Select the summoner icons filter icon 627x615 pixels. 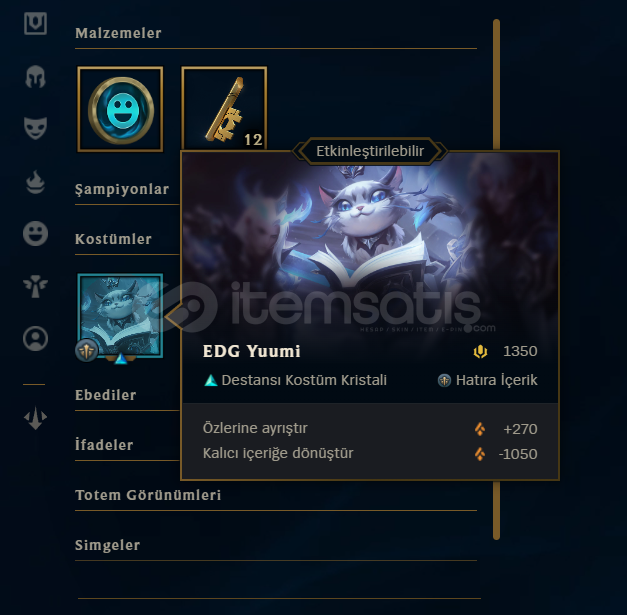tap(35, 339)
